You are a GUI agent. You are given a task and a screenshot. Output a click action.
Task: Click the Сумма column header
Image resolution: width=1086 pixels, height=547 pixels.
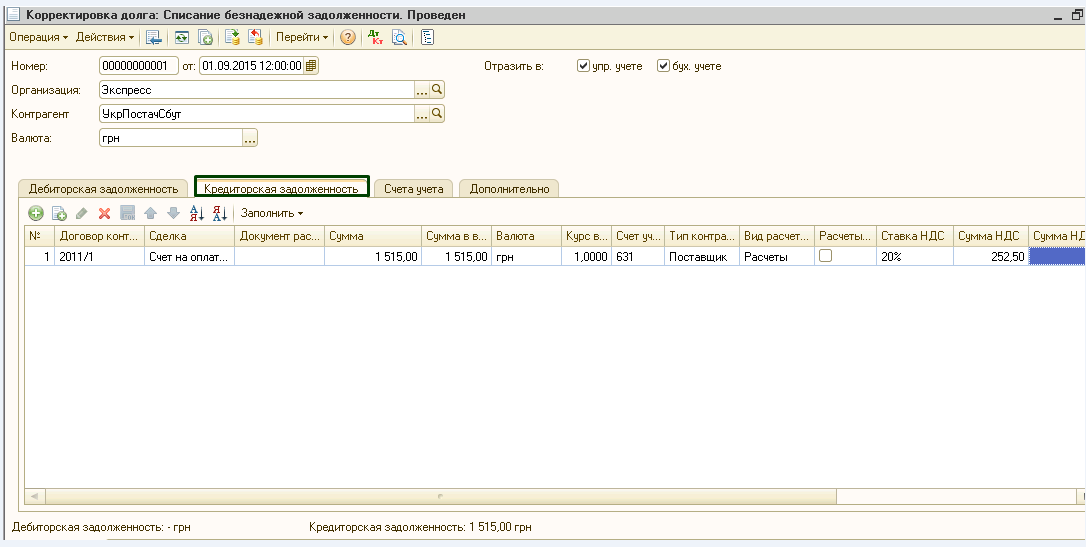(x=373, y=236)
